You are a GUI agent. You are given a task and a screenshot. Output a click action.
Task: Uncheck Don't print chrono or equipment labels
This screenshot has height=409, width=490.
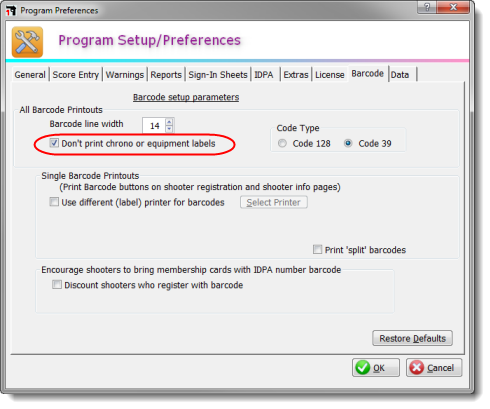[x=54, y=143]
